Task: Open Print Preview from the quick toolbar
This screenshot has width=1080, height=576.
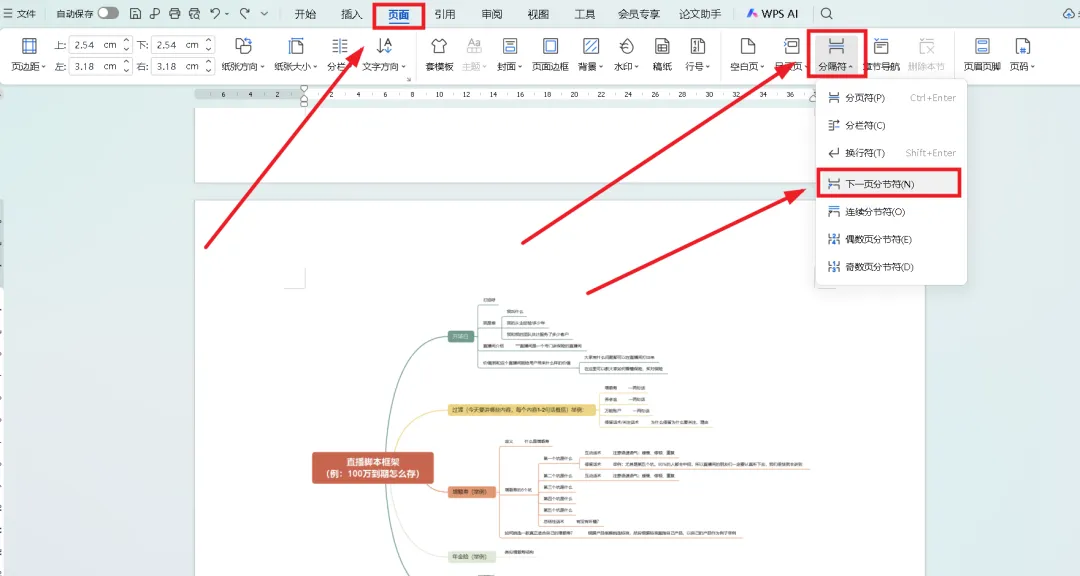Action: (195, 13)
